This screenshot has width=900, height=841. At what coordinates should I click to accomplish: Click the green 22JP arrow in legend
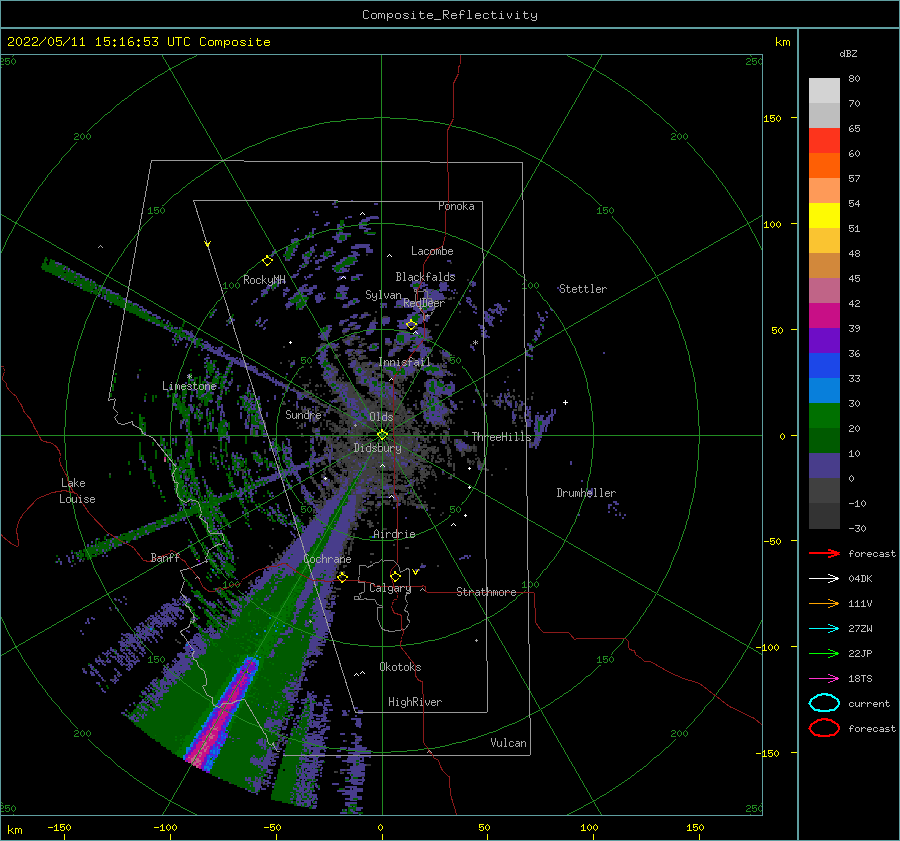click(x=824, y=653)
